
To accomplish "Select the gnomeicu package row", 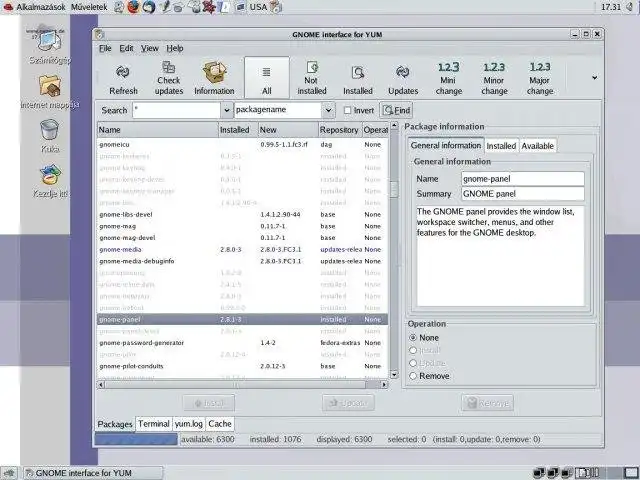I will pyautogui.click(x=242, y=144).
